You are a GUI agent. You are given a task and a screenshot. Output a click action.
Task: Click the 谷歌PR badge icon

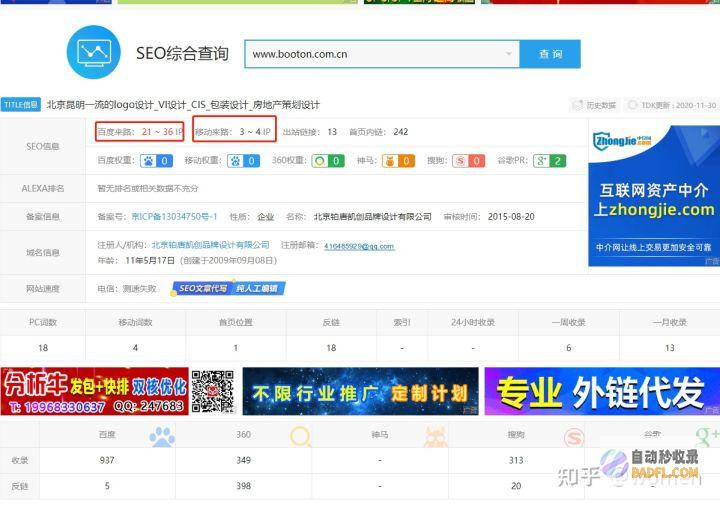coord(550,161)
